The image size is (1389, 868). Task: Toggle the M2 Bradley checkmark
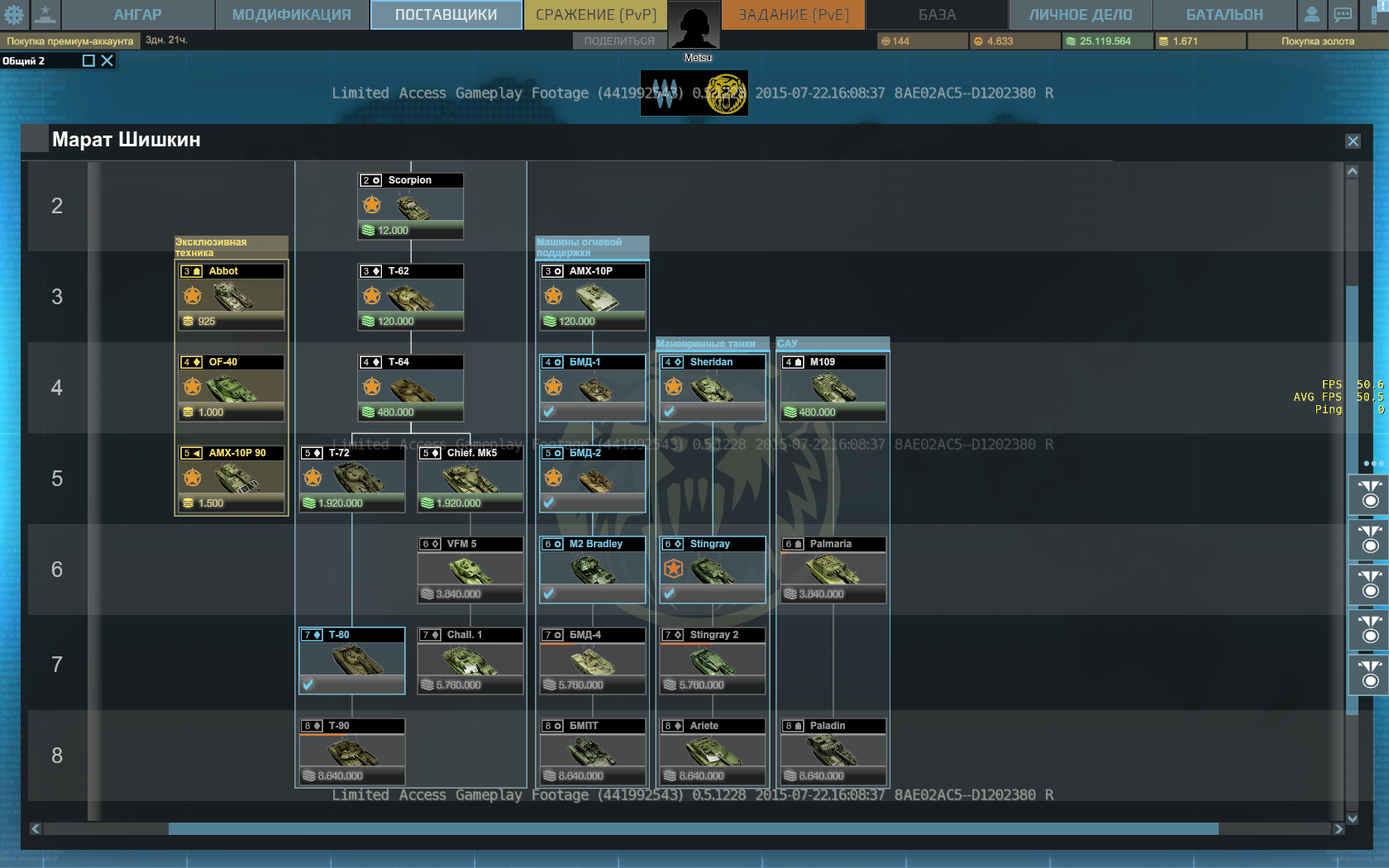tap(549, 594)
